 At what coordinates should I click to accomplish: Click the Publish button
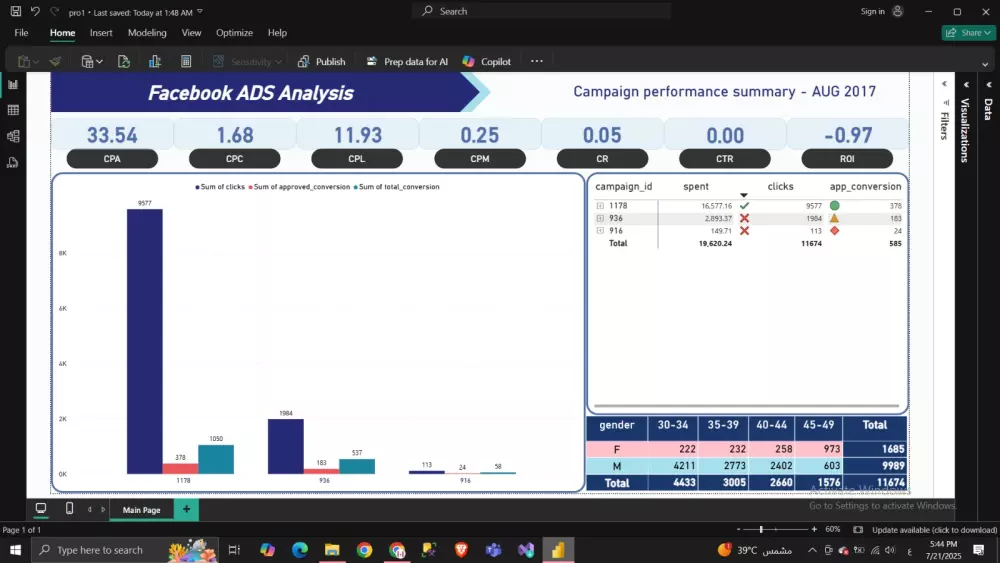click(x=321, y=61)
